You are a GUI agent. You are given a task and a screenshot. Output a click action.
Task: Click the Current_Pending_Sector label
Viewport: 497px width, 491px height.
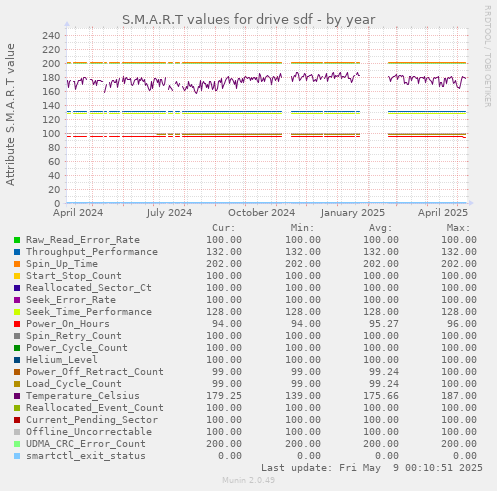coord(92,420)
